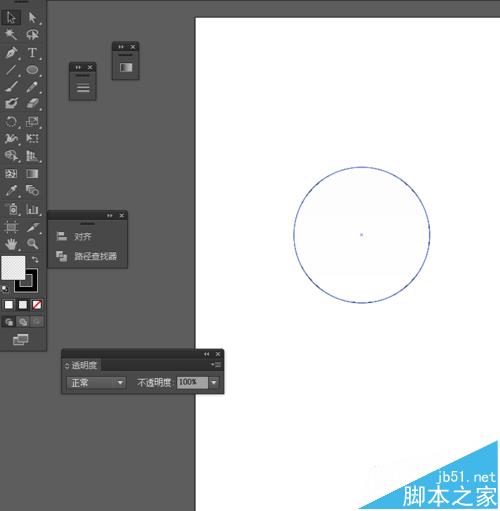
Task: Activate the Type tool
Action: (32, 52)
